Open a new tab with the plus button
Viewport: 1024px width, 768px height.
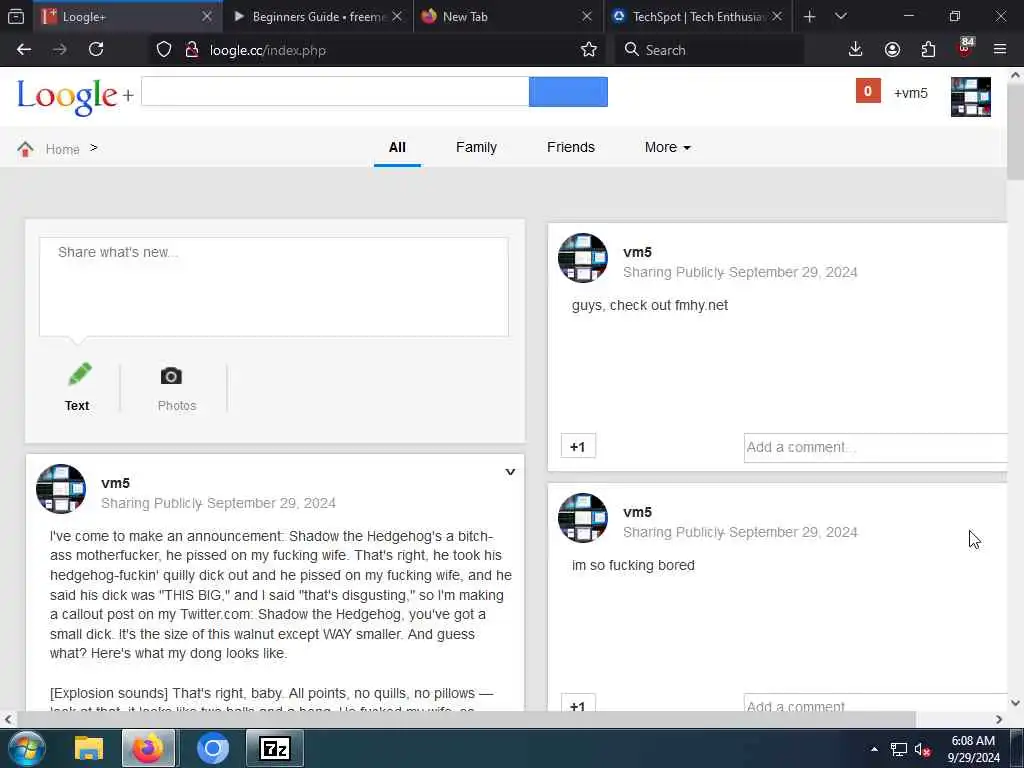[809, 16]
